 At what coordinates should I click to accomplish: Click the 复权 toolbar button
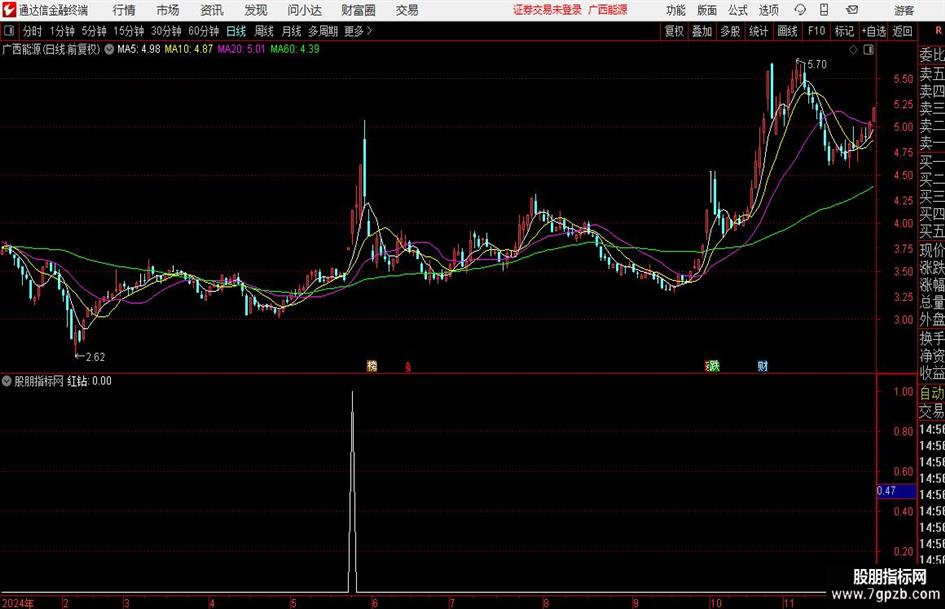pos(674,31)
